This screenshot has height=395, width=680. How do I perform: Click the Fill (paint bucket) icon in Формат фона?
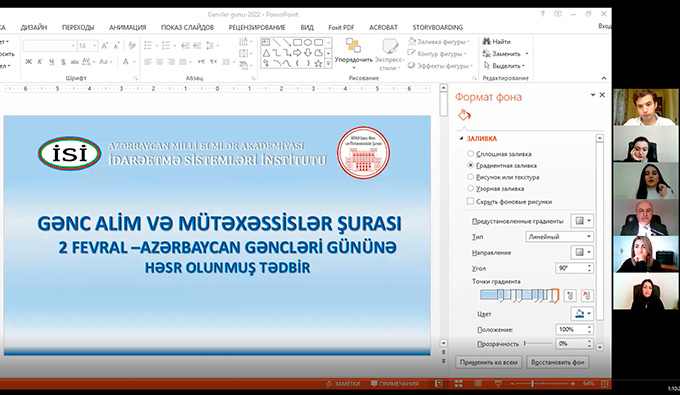coord(464,115)
